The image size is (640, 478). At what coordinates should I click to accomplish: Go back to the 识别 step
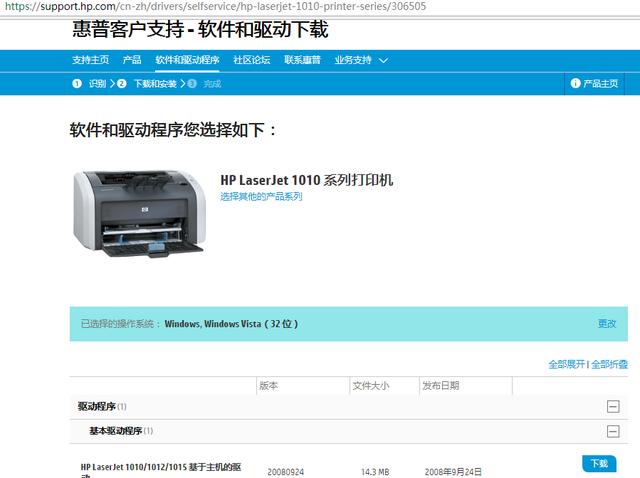point(98,84)
